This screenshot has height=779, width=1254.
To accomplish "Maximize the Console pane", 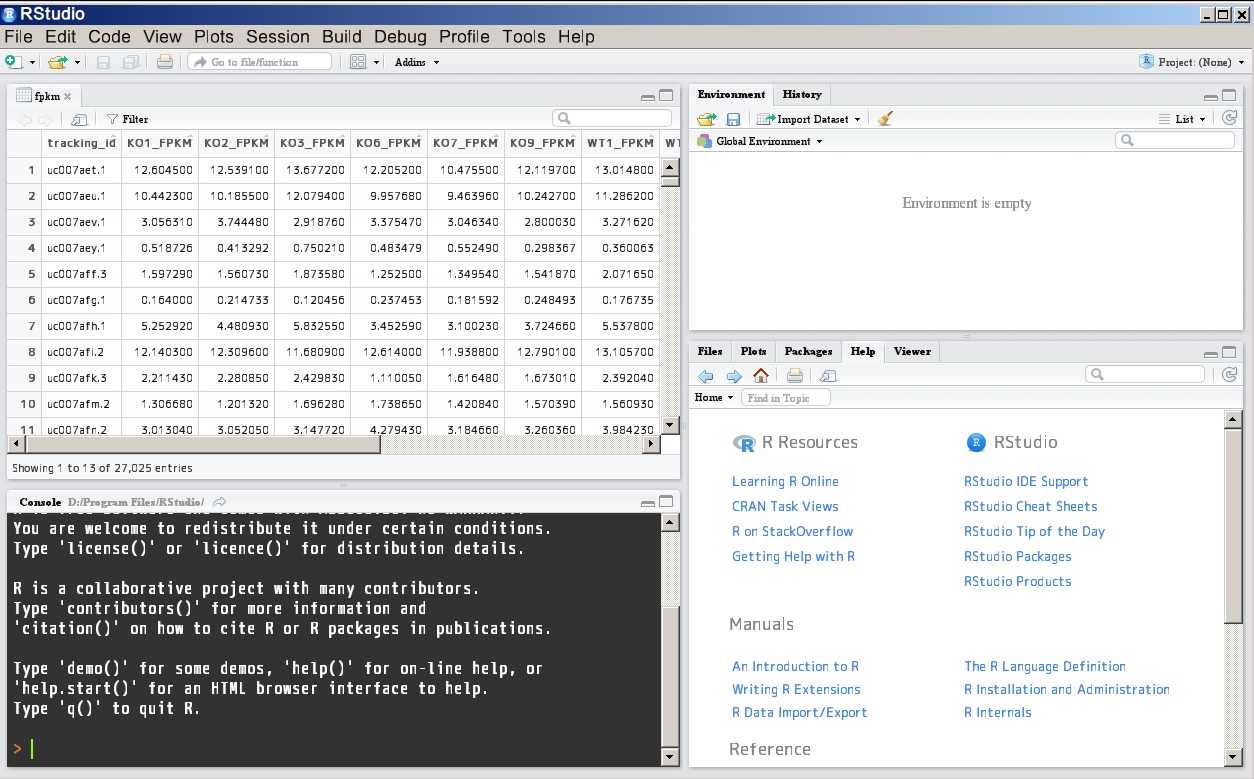I will click(667, 501).
